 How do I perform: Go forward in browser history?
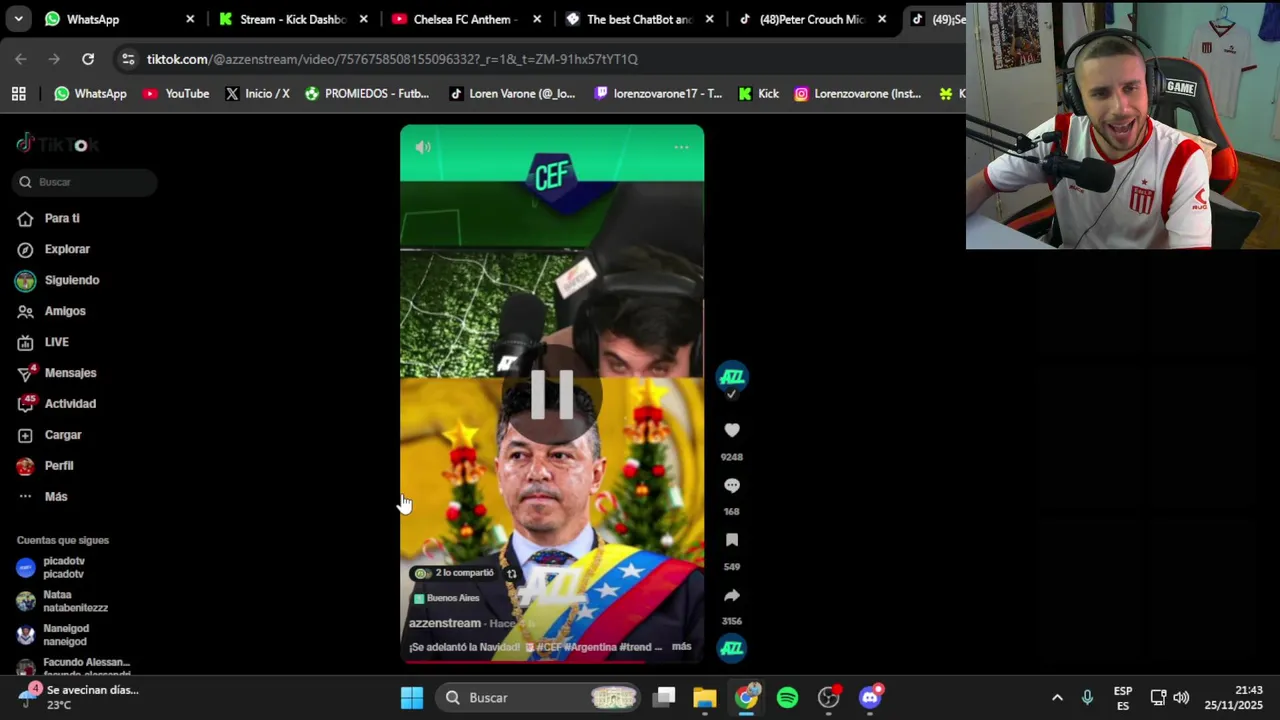tap(54, 59)
